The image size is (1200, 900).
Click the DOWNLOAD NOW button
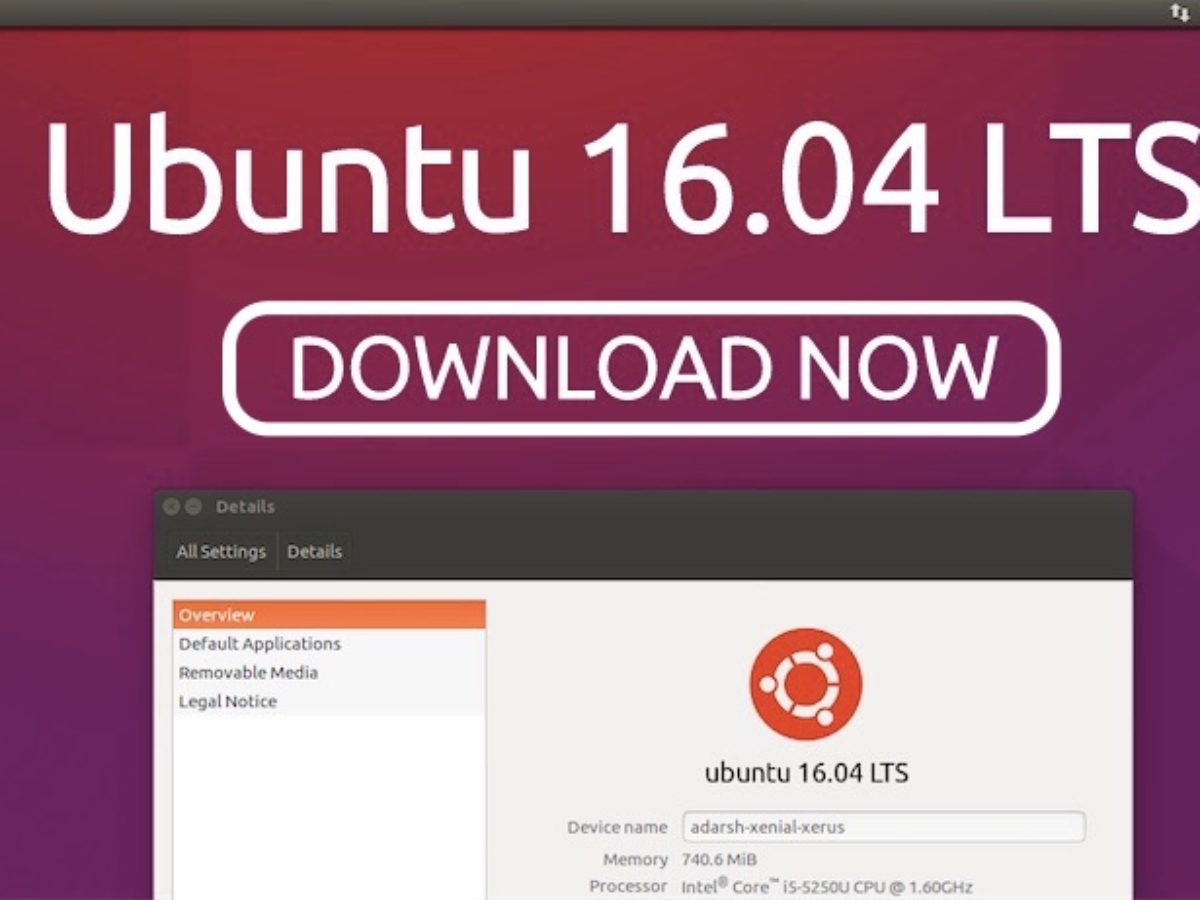coord(641,368)
